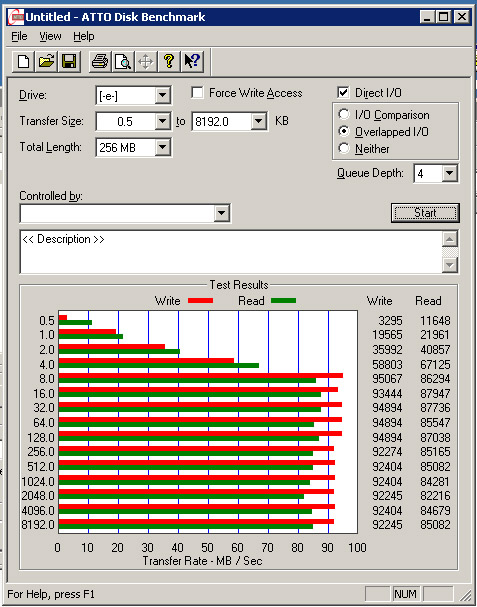
Task: Click the Description scrollbar down arrow
Action: point(450,265)
